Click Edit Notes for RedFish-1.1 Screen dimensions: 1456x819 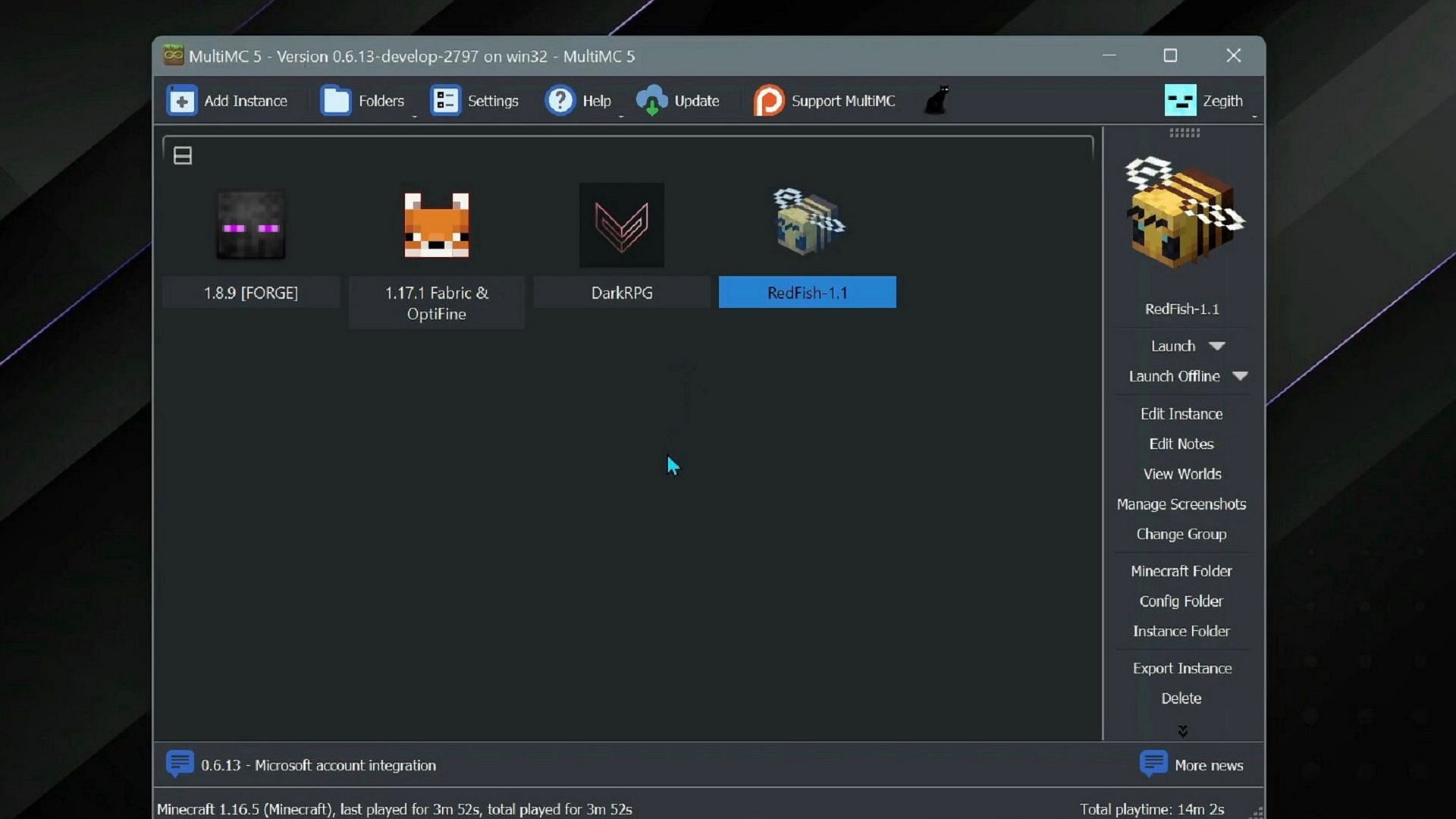[x=1181, y=443]
